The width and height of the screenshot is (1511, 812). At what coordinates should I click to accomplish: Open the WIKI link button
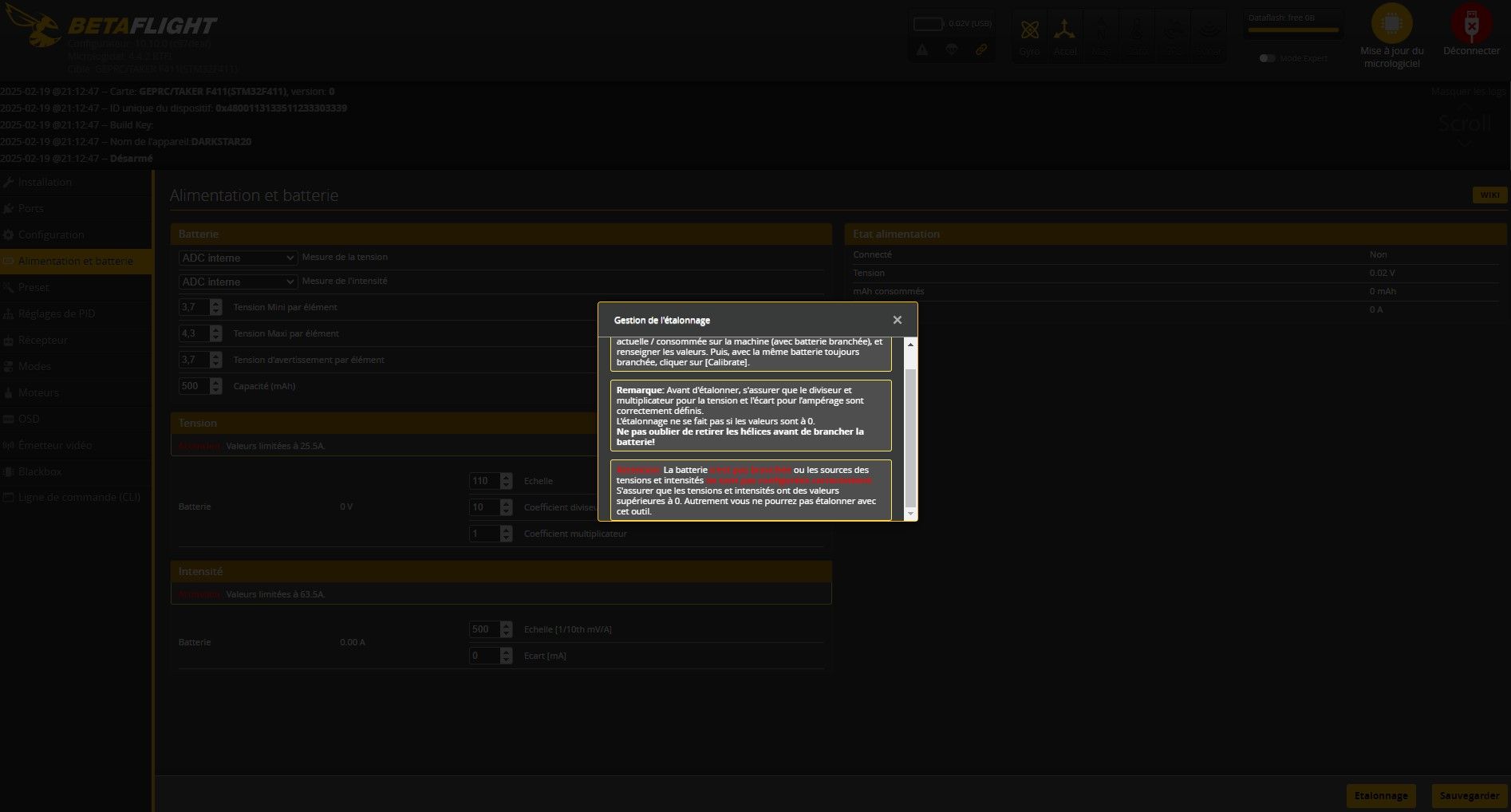[x=1489, y=195]
